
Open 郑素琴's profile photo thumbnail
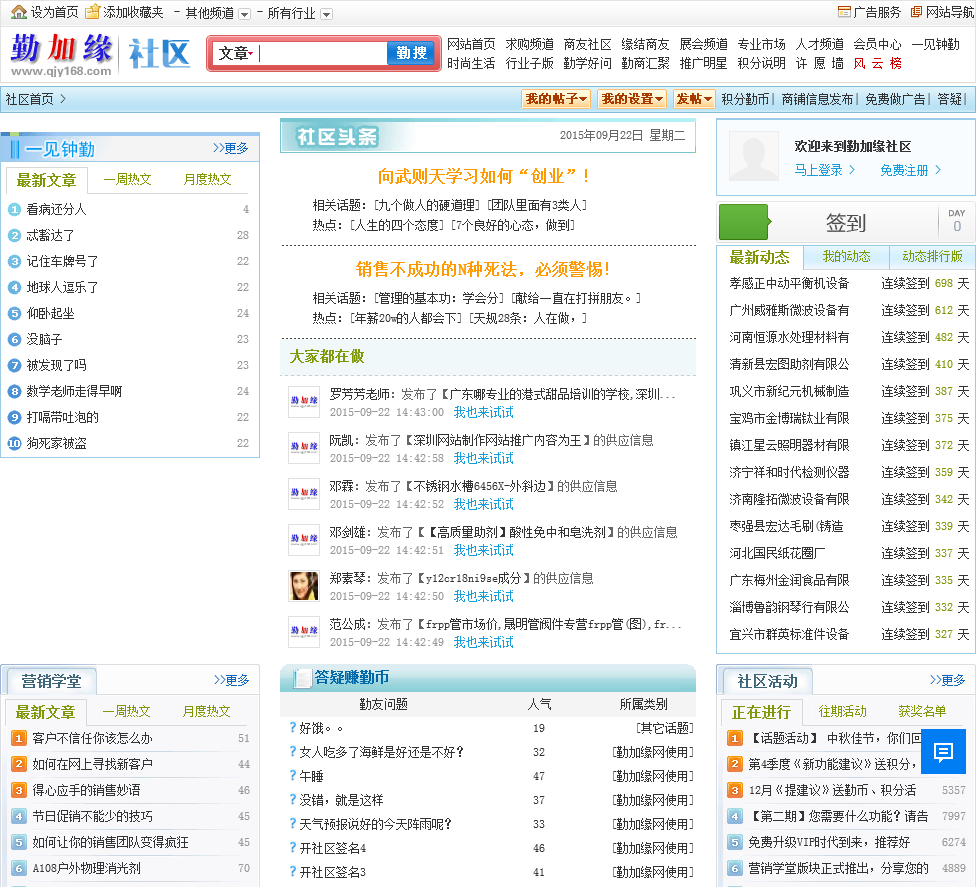click(304, 586)
